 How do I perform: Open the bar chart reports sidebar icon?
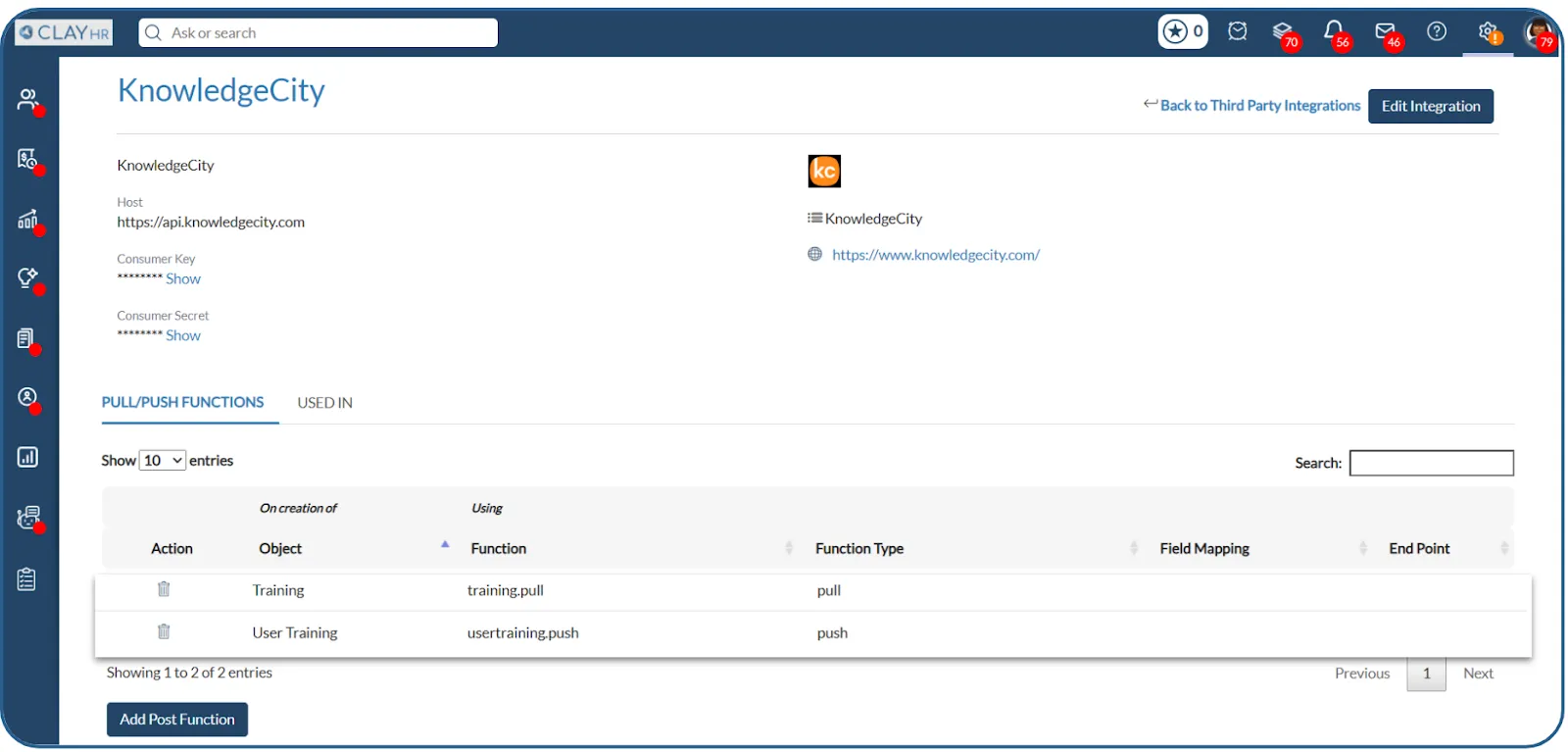[27, 457]
